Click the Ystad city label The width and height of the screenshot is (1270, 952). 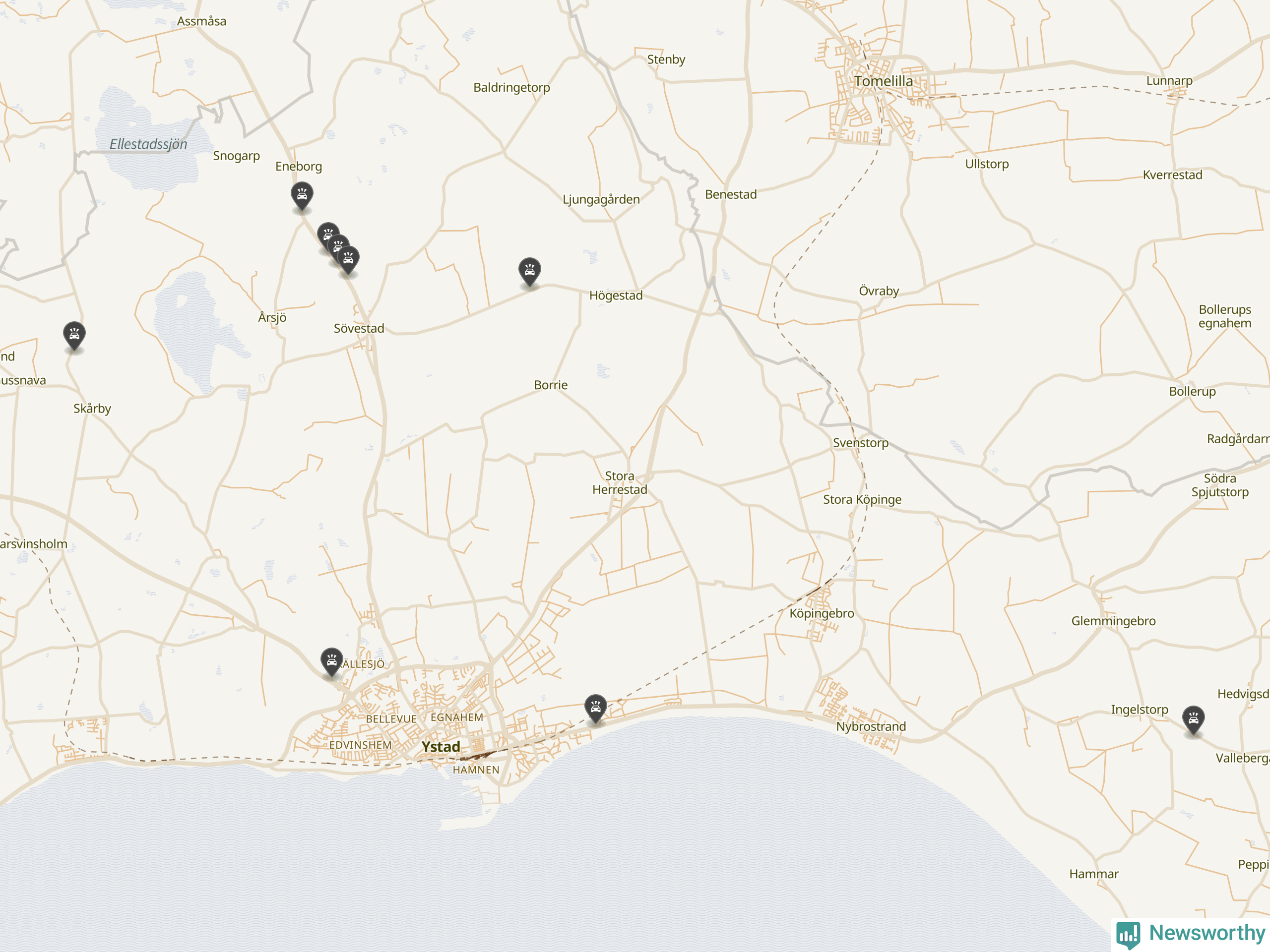(x=441, y=747)
